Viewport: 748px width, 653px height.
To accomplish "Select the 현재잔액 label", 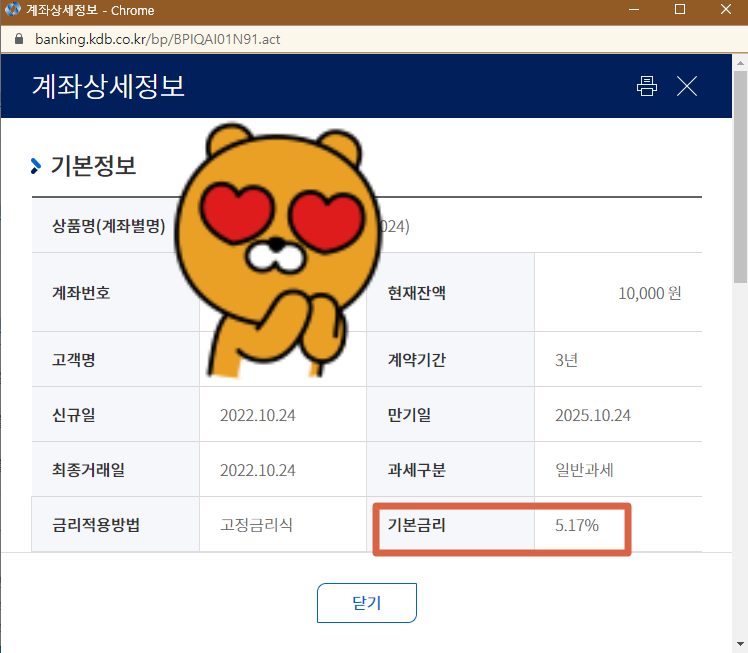I will tap(417, 292).
